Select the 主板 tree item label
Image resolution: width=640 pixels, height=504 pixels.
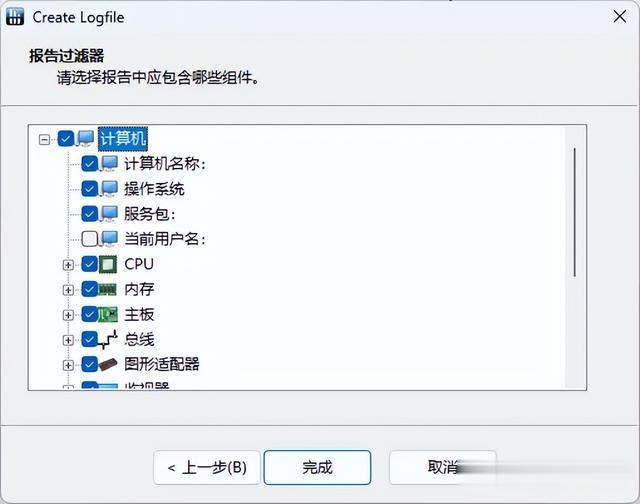tap(139, 315)
